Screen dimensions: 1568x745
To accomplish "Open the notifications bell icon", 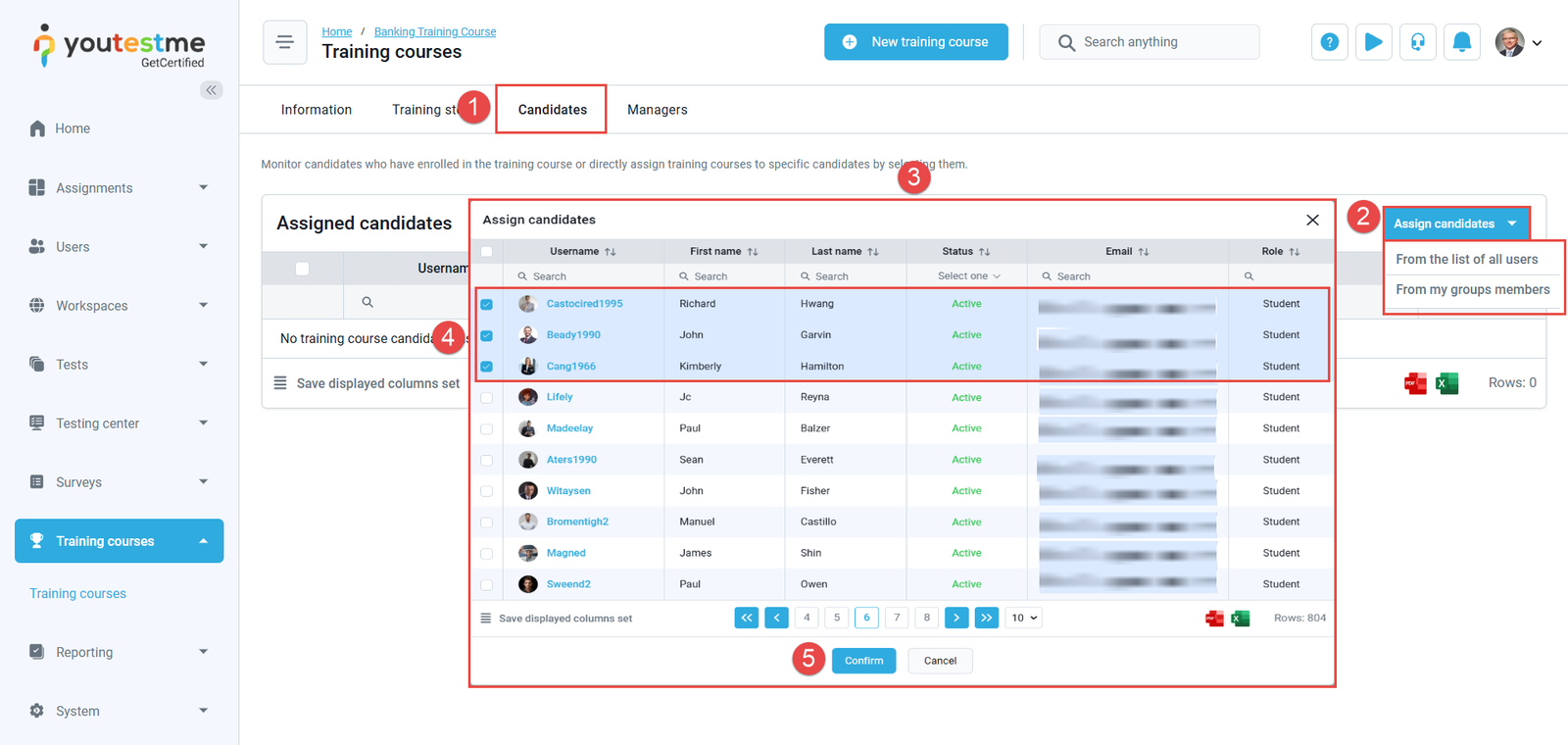I will point(1461,42).
